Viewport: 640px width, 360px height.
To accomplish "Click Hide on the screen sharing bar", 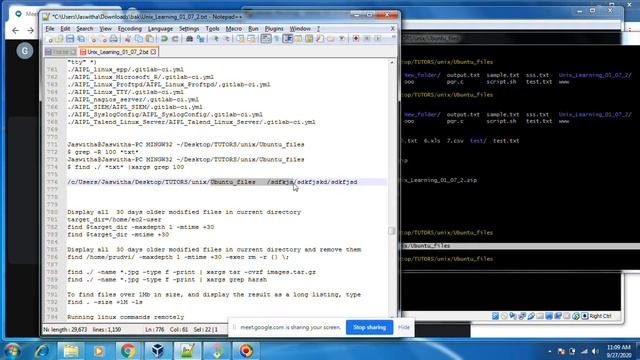I will [404, 327].
